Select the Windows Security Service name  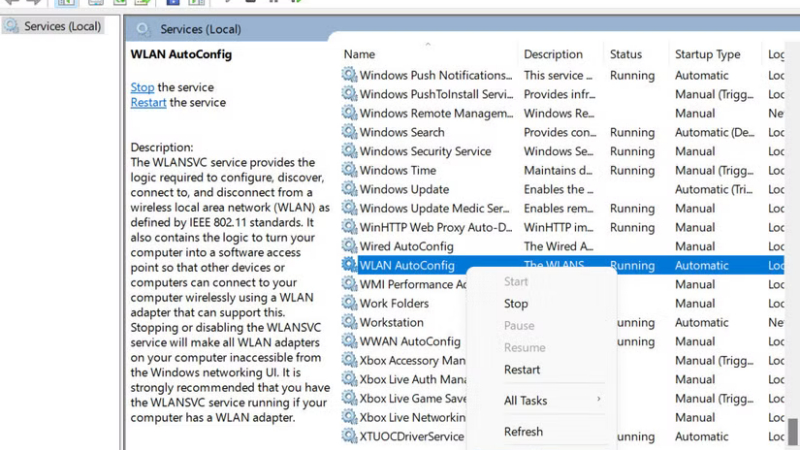click(x=425, y=152)
